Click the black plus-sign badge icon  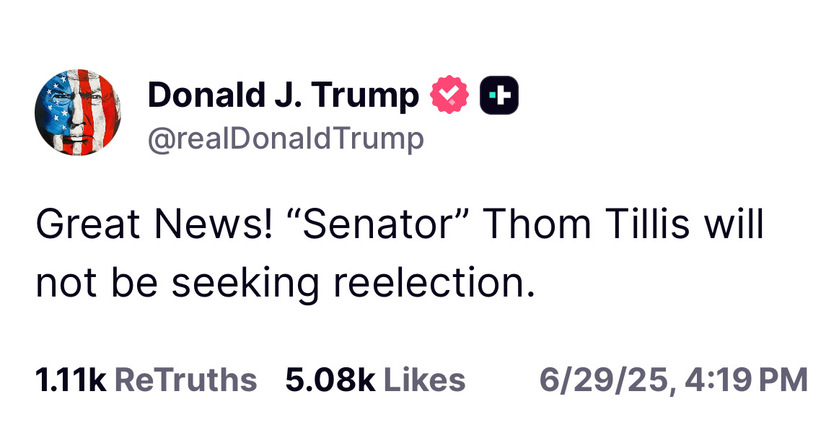coord(499,95)
